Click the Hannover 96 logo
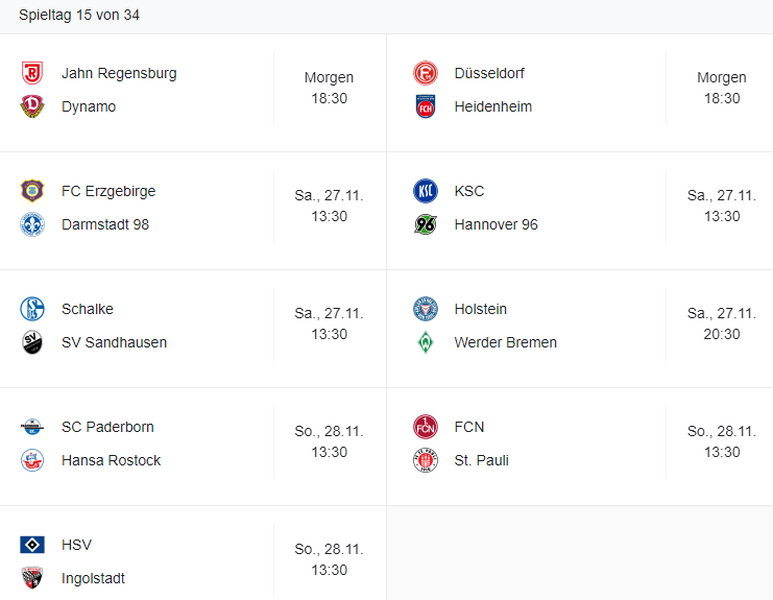 [425, 225]
